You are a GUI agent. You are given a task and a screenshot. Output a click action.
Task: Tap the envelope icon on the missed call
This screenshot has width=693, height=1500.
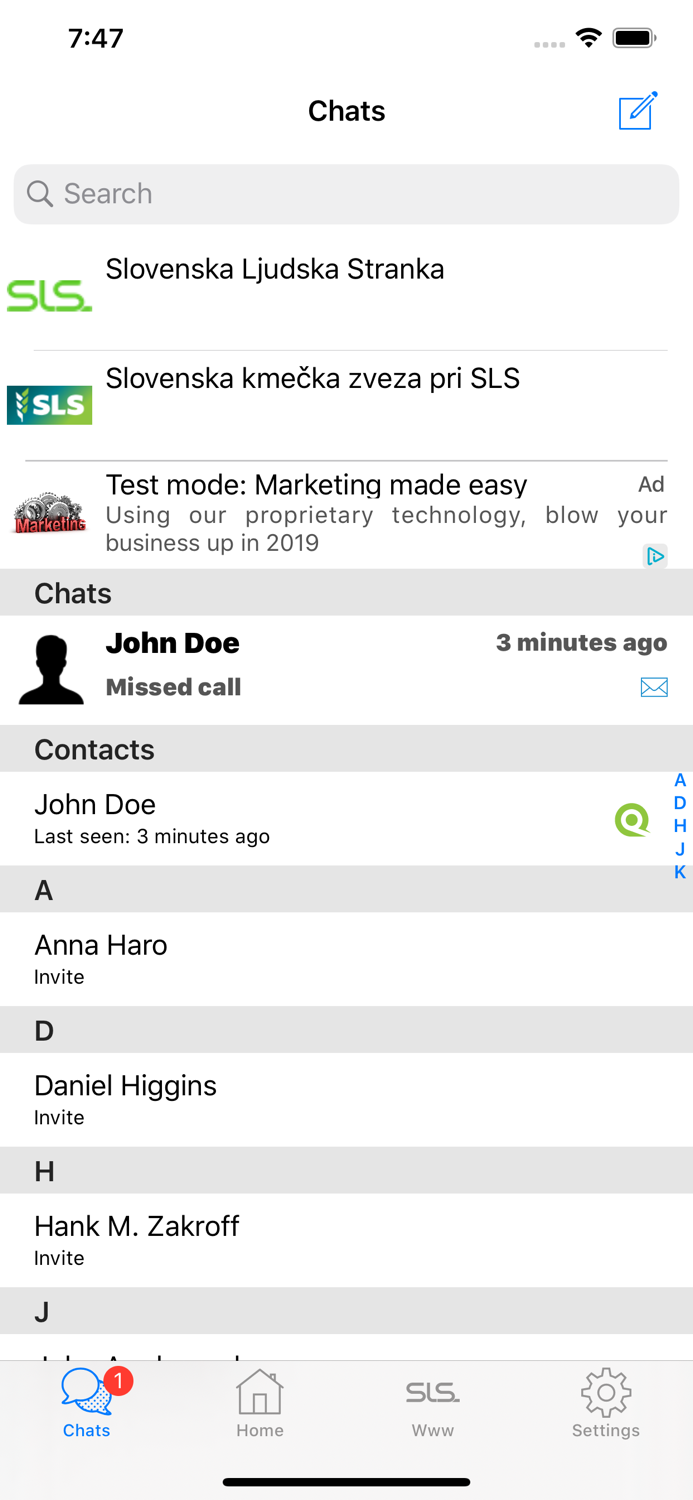(x=654, y=687)
